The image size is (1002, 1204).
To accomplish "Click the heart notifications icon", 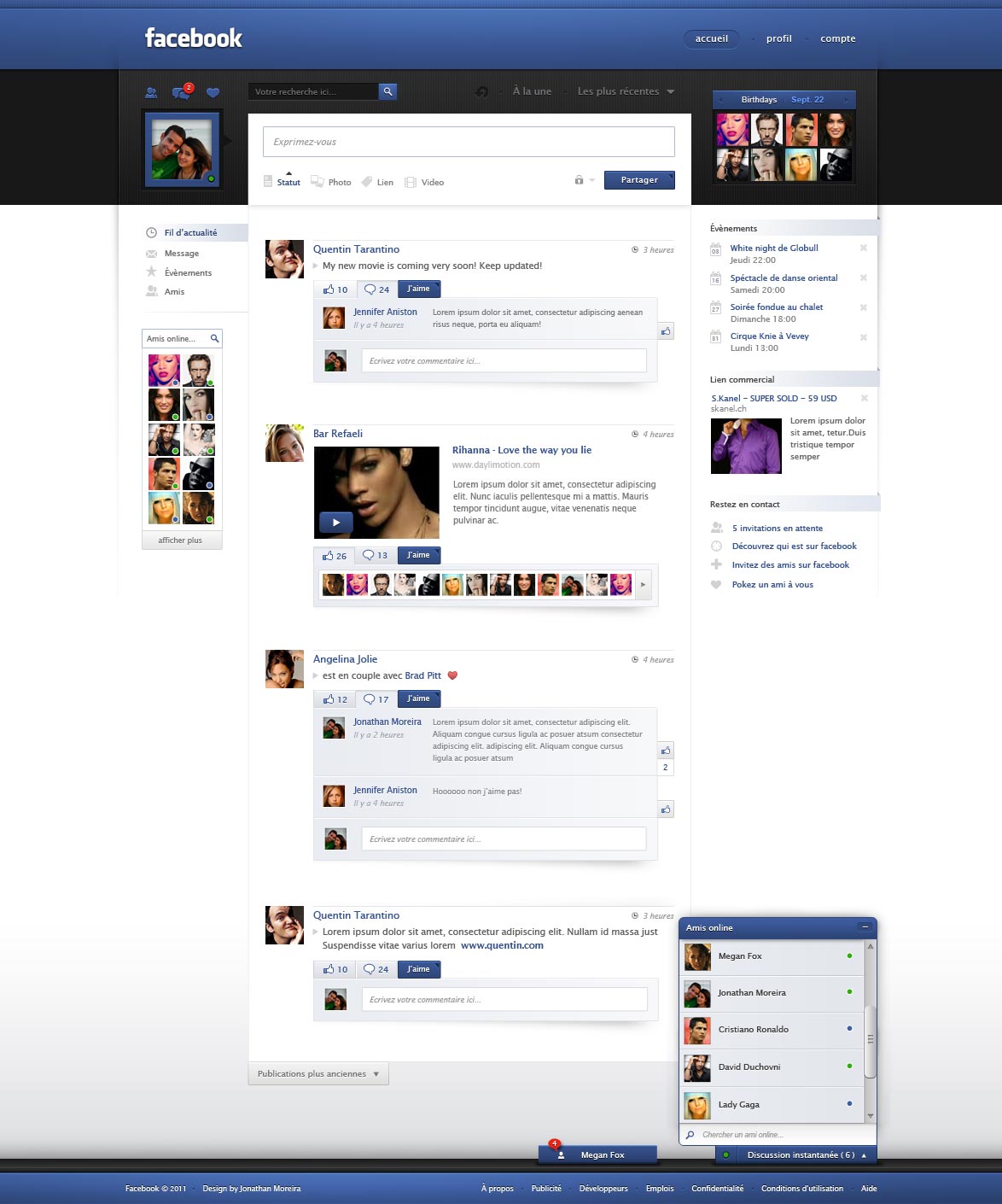I will click(x=213, y=92).
